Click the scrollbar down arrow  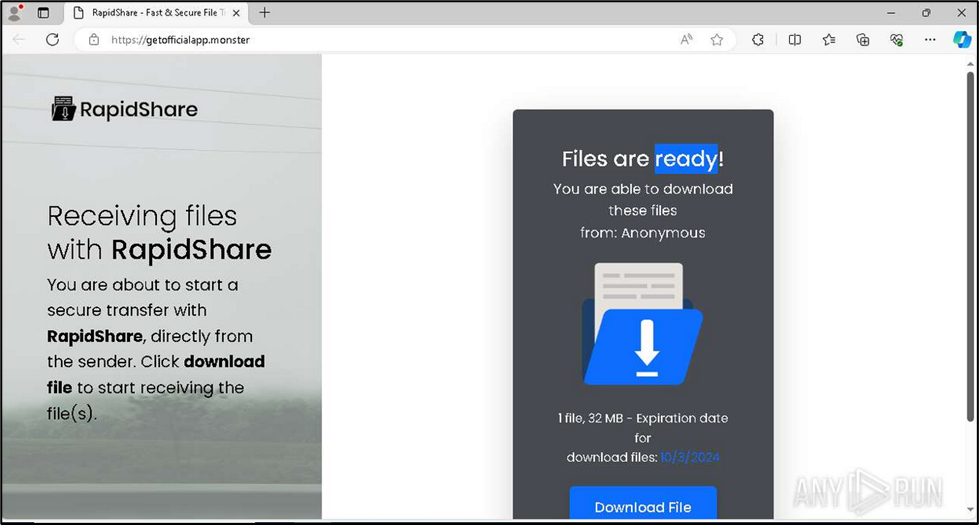[970, 509]
